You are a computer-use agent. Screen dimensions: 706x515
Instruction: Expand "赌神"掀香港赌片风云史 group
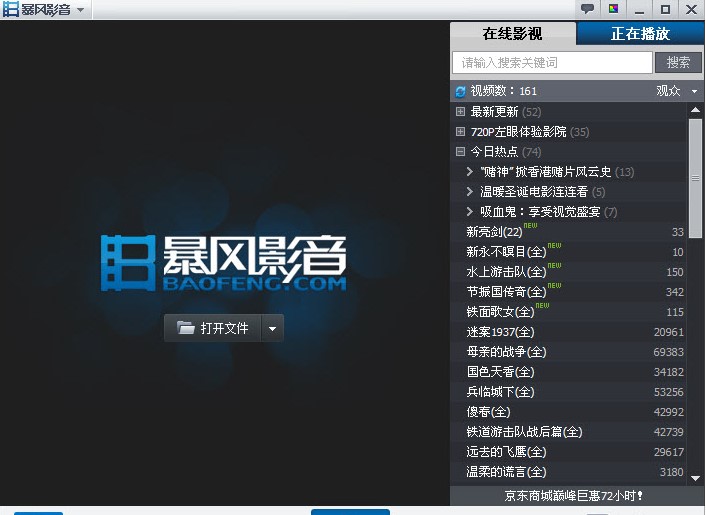[470, 172]
